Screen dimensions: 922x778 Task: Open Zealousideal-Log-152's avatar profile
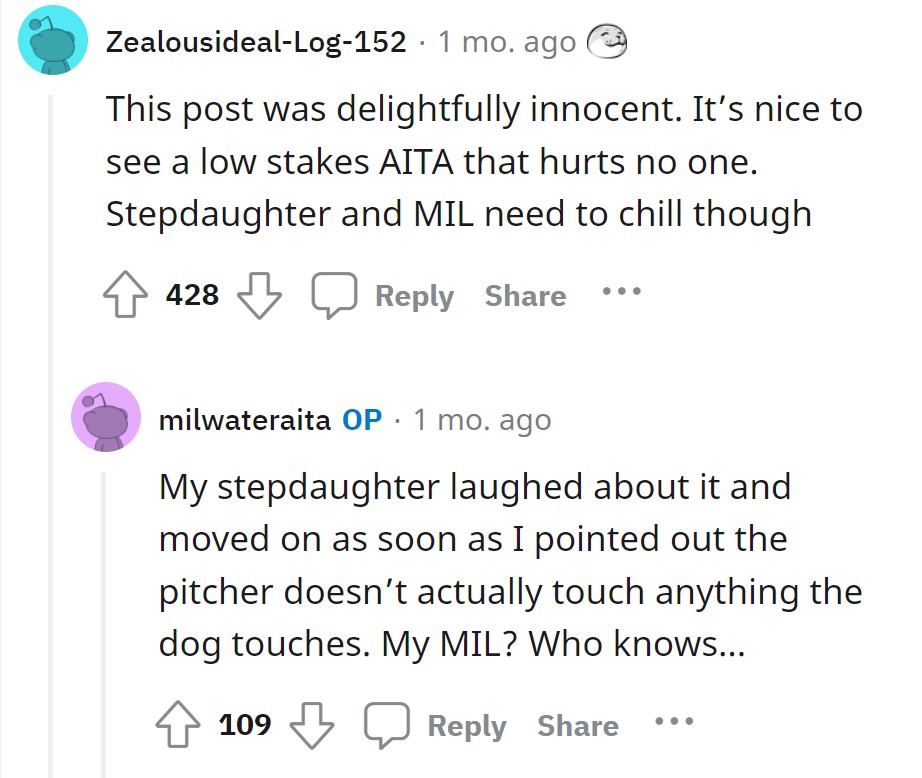click(53, 41)
